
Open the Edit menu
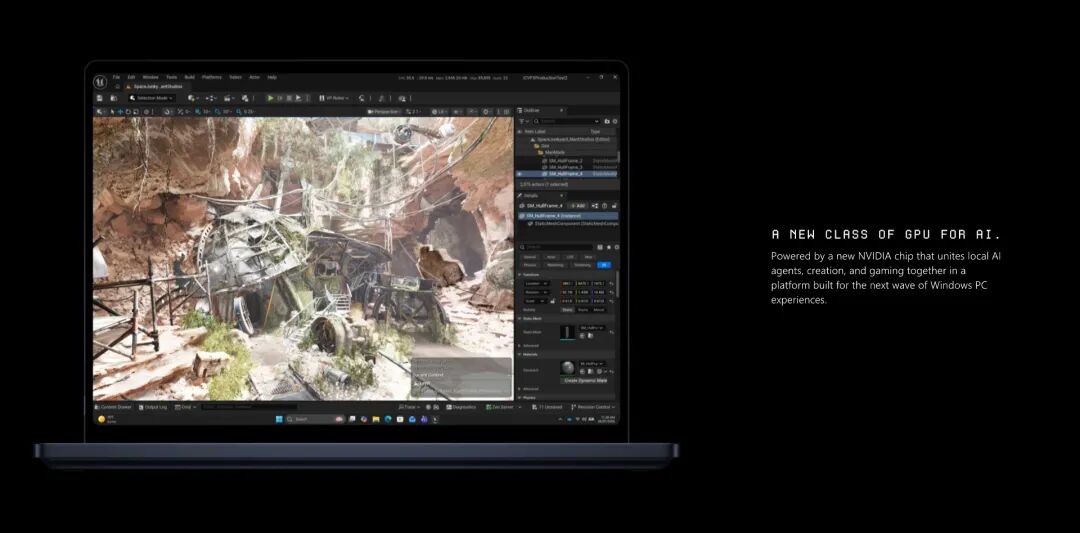coord(131,77)
